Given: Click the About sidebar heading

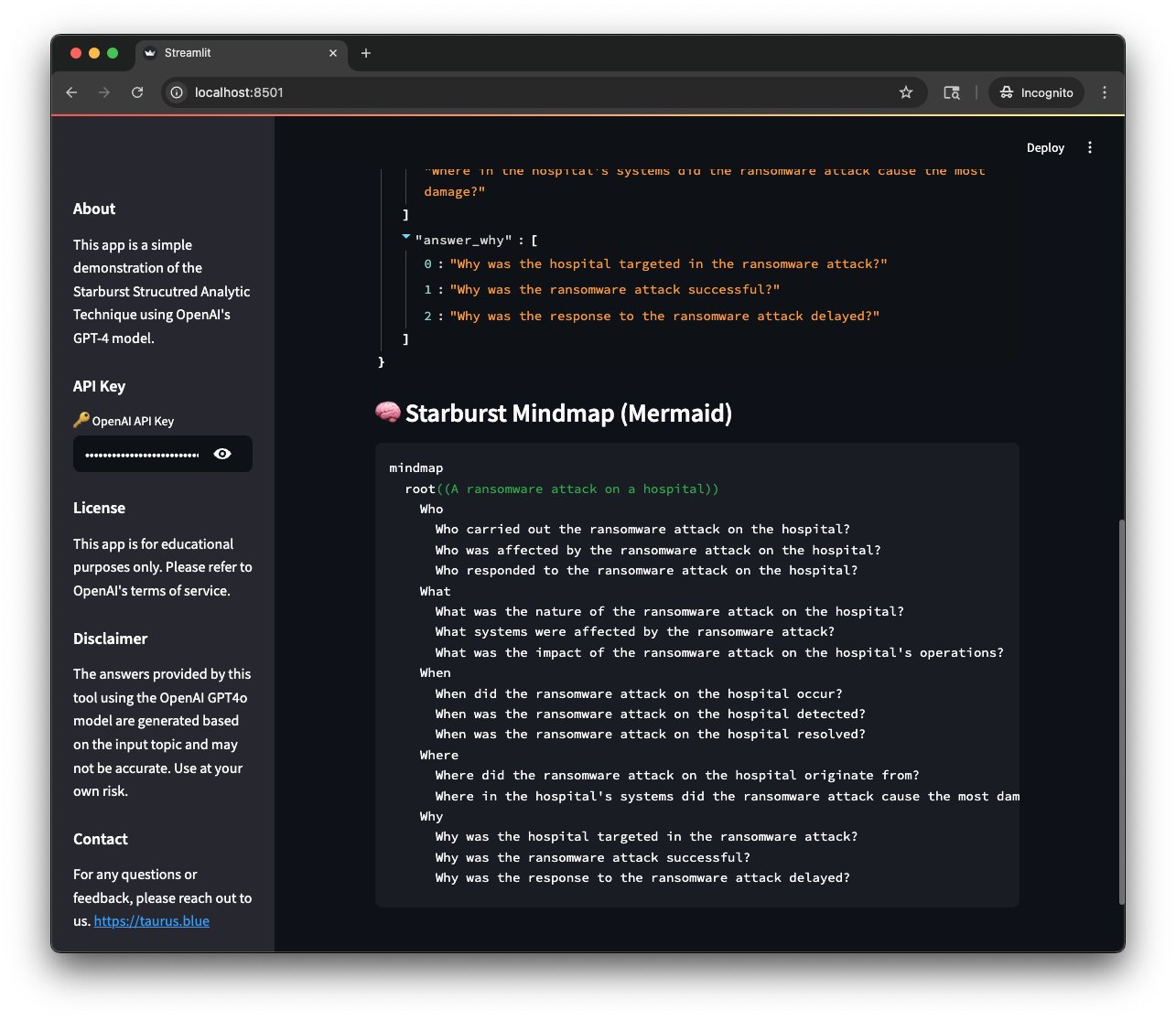Looking at the screenshot, I should pyautogui.click(x=94, y=209).
